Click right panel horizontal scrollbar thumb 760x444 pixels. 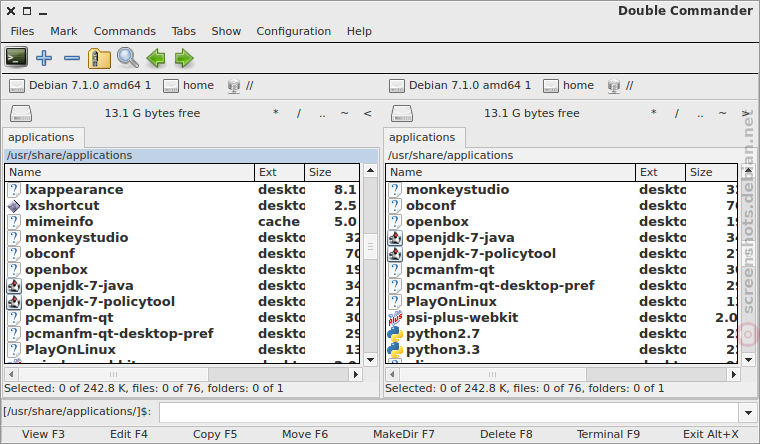point(493,374)
